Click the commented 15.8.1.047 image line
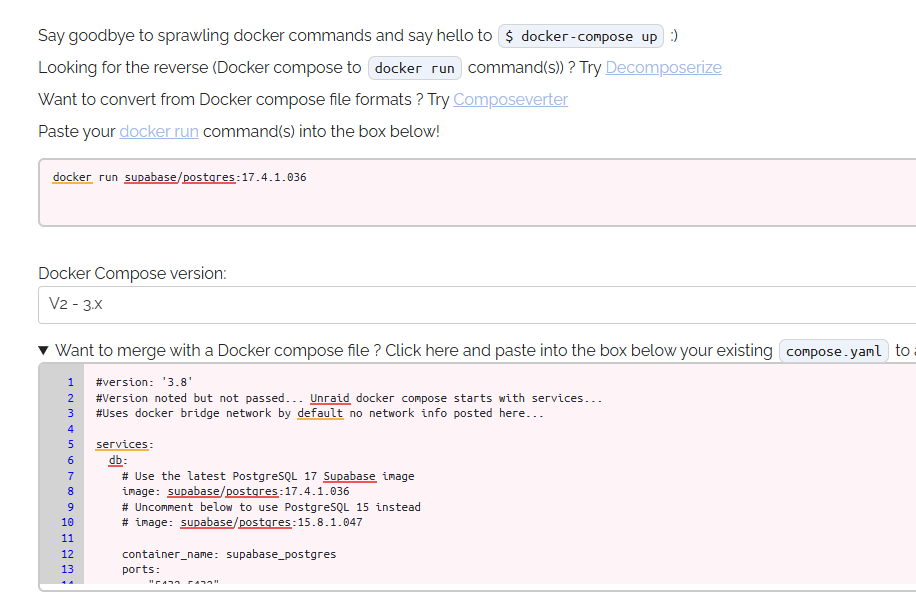Image resolution: width=916 pixels, height=613 pixels. coord(242,522)
